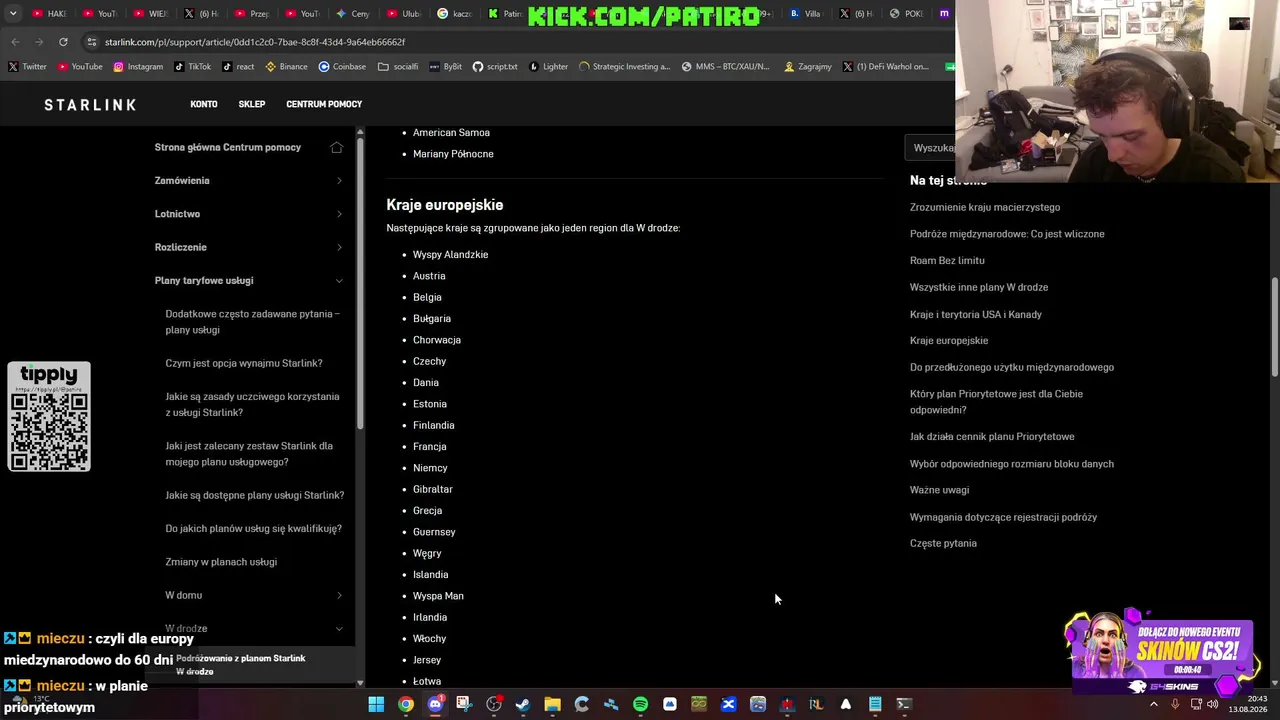1280x720 pixels.
Task: Show hidden system tray icons
Action: pyautogui.click(x=1153, y=704)
